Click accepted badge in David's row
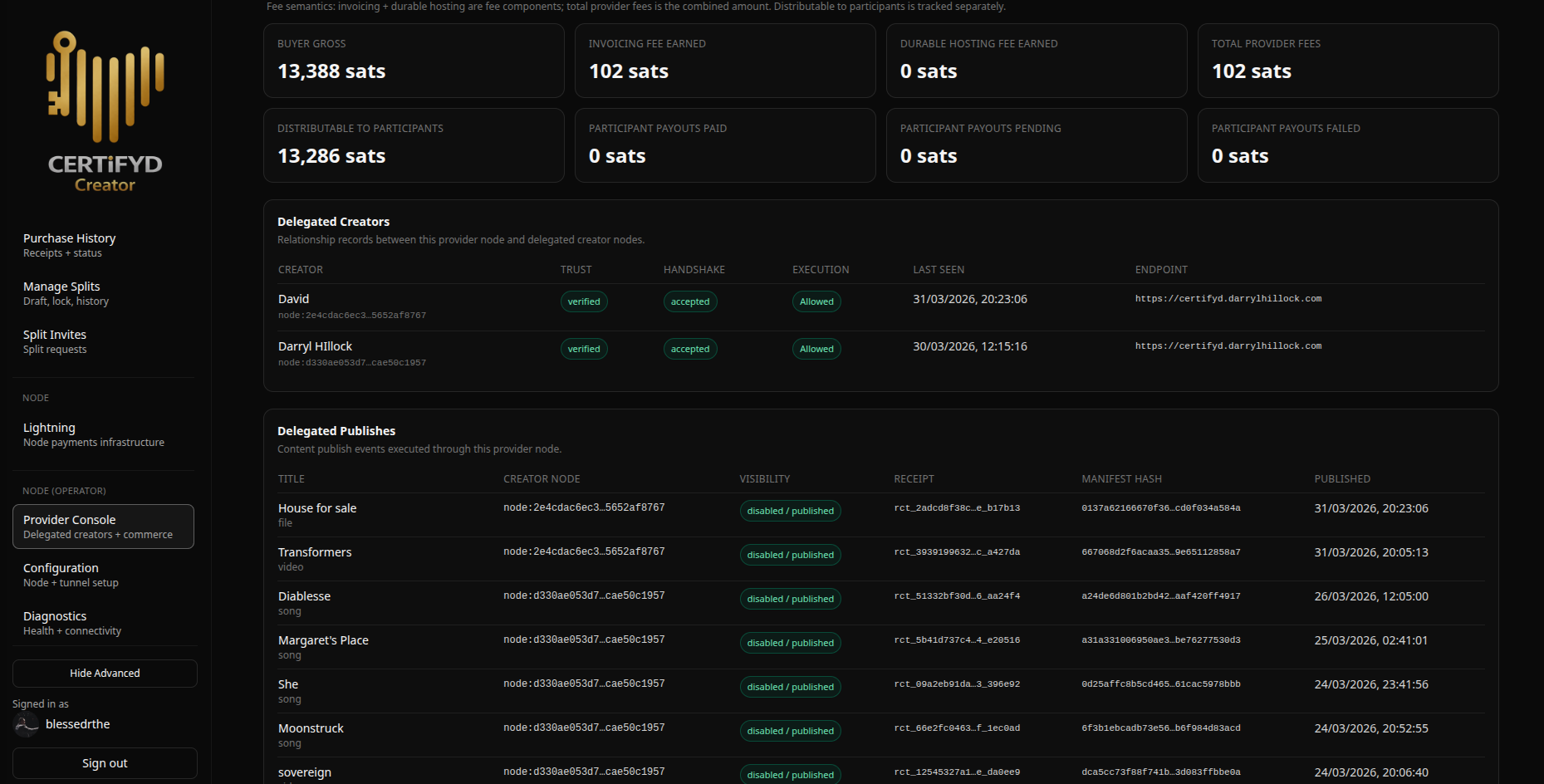This screenshot has width=1544, height=784. coord(690,301)
